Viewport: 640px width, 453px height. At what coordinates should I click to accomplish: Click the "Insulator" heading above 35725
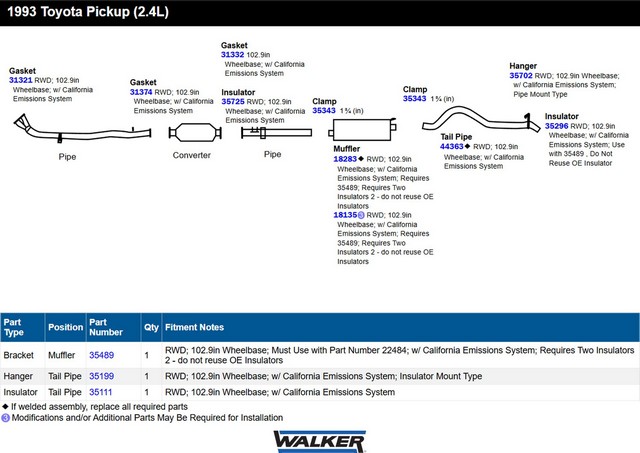(238, 92)
